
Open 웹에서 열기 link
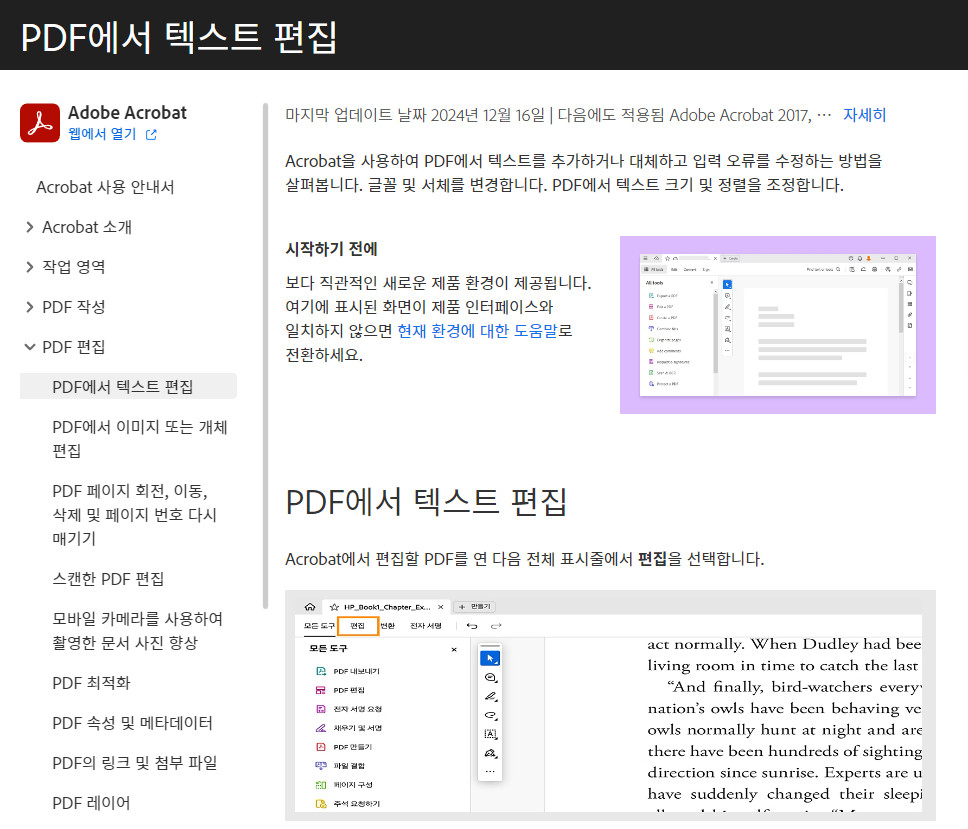pyautogui.click(x=102, y=134)
